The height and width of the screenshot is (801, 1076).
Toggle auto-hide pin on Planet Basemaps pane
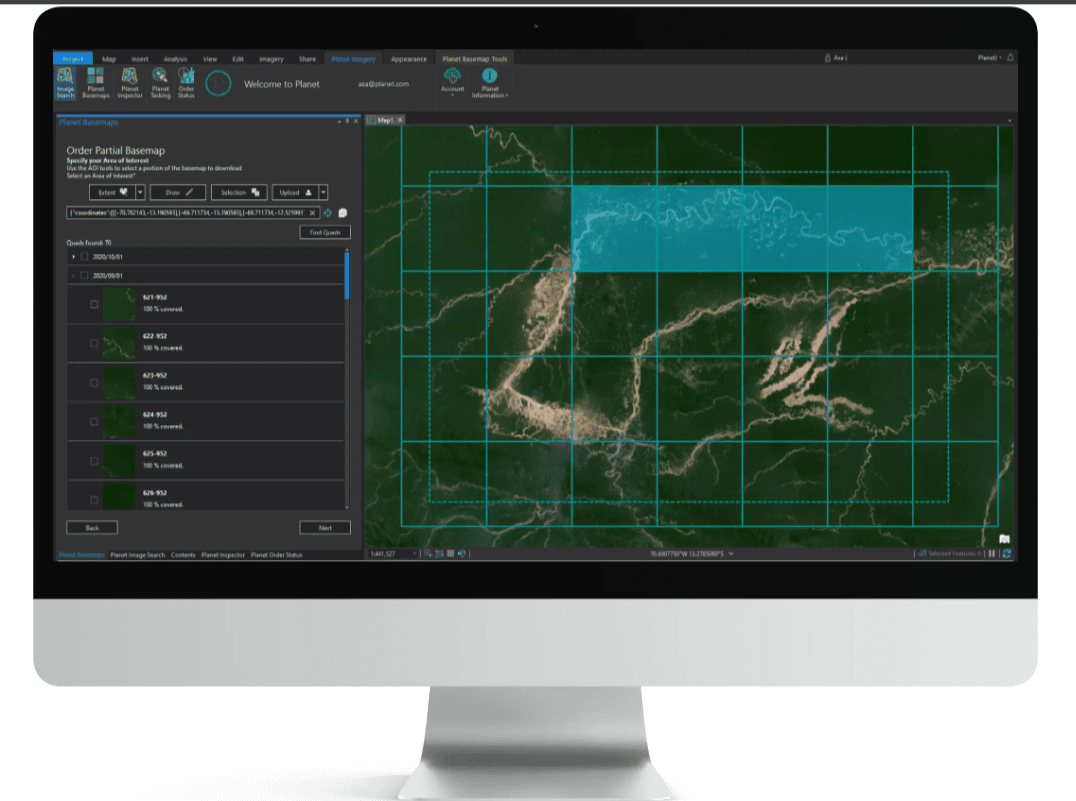coord(347,121)
